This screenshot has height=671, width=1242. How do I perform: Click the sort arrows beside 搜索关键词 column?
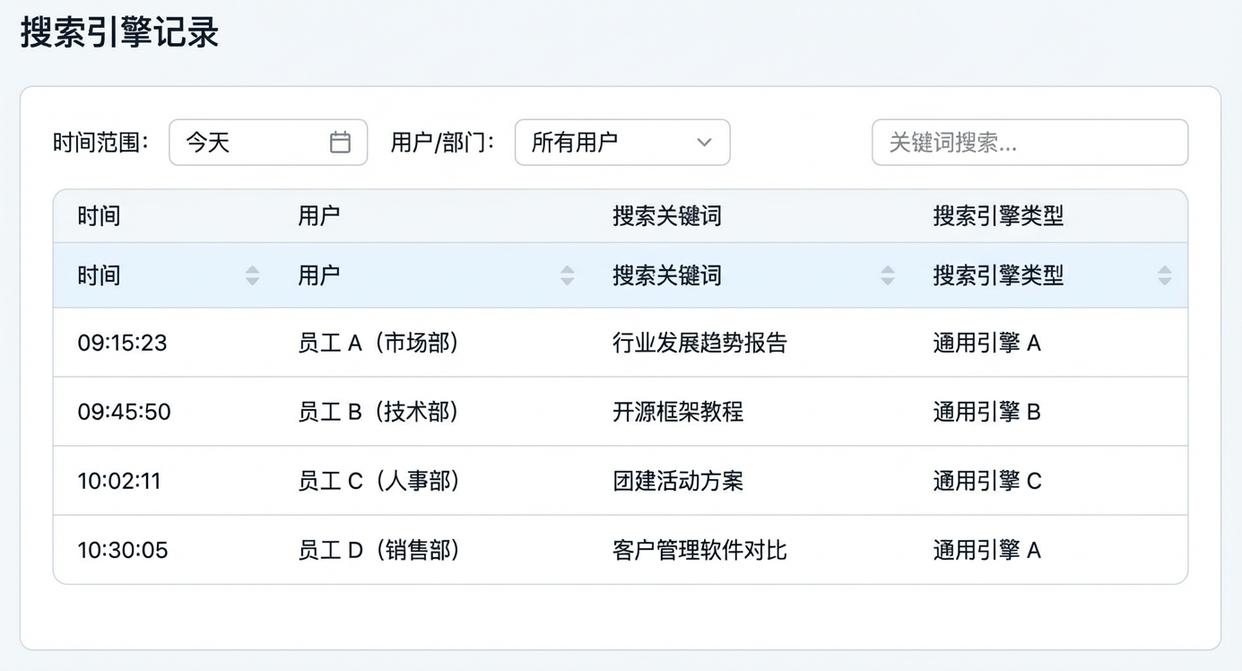pyautogui.click(x=888, y=275)
